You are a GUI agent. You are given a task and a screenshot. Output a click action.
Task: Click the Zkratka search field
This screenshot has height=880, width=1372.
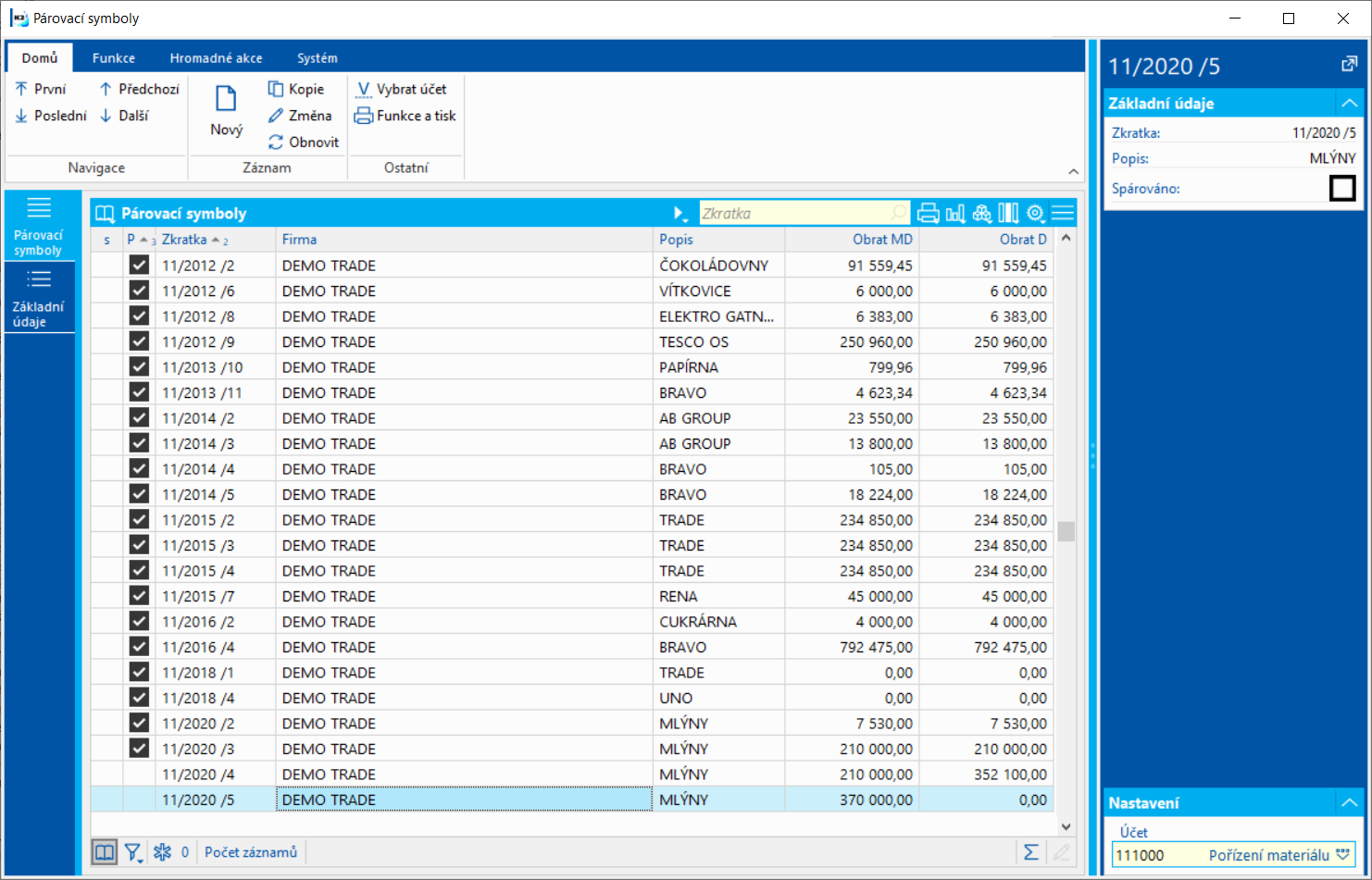(x=795, y=214)
